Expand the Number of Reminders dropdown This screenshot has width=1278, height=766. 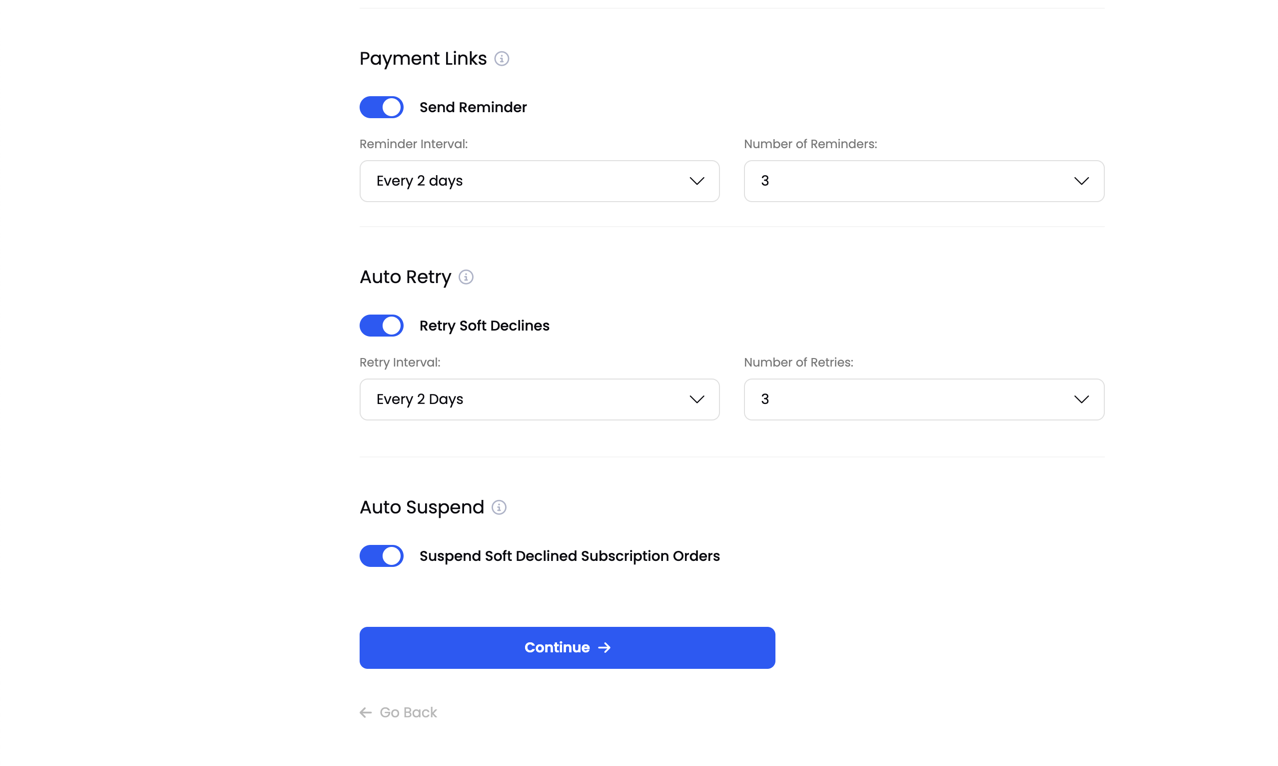923,181
